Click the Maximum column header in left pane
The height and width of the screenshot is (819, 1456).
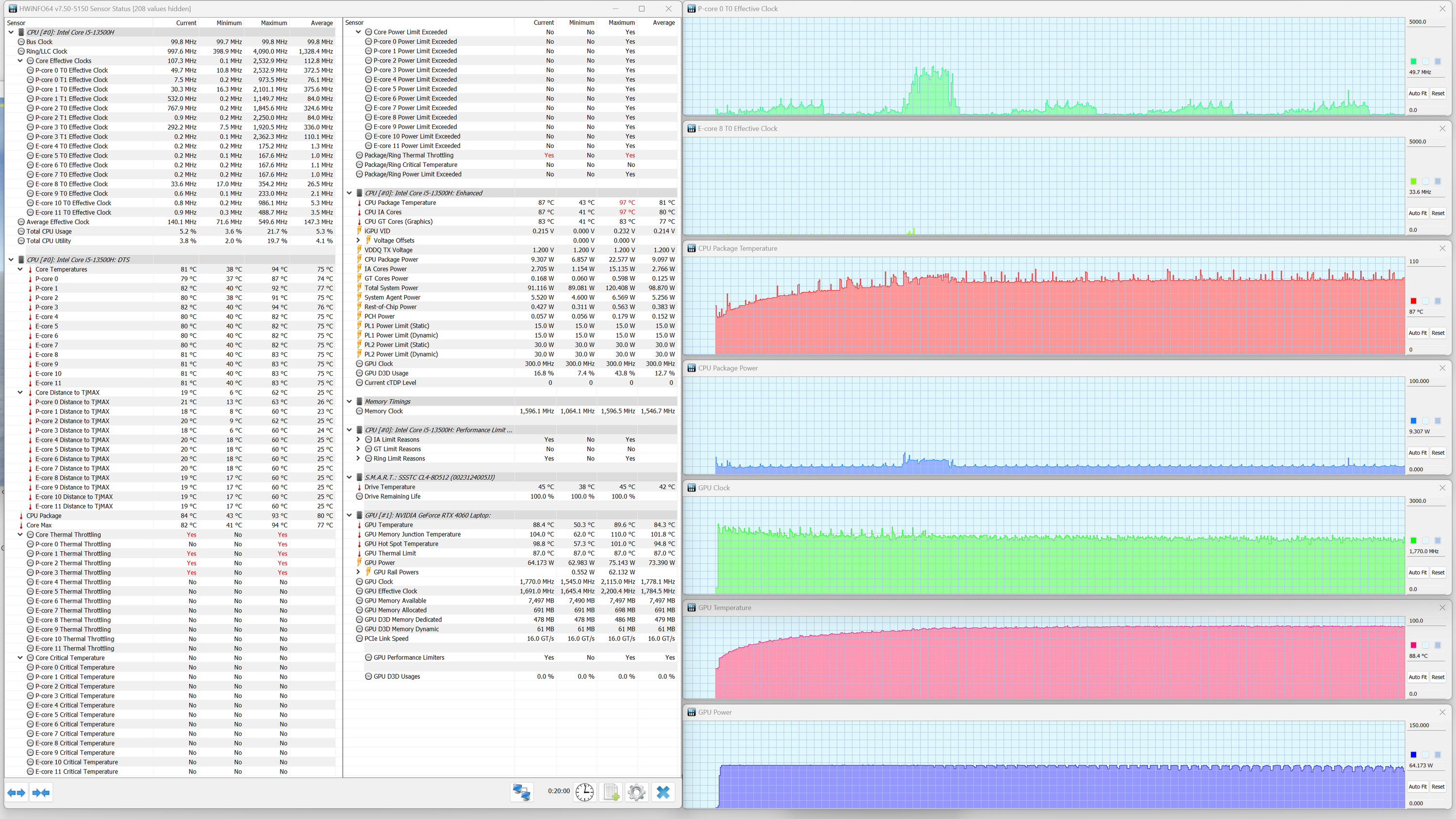pos(274,23)
